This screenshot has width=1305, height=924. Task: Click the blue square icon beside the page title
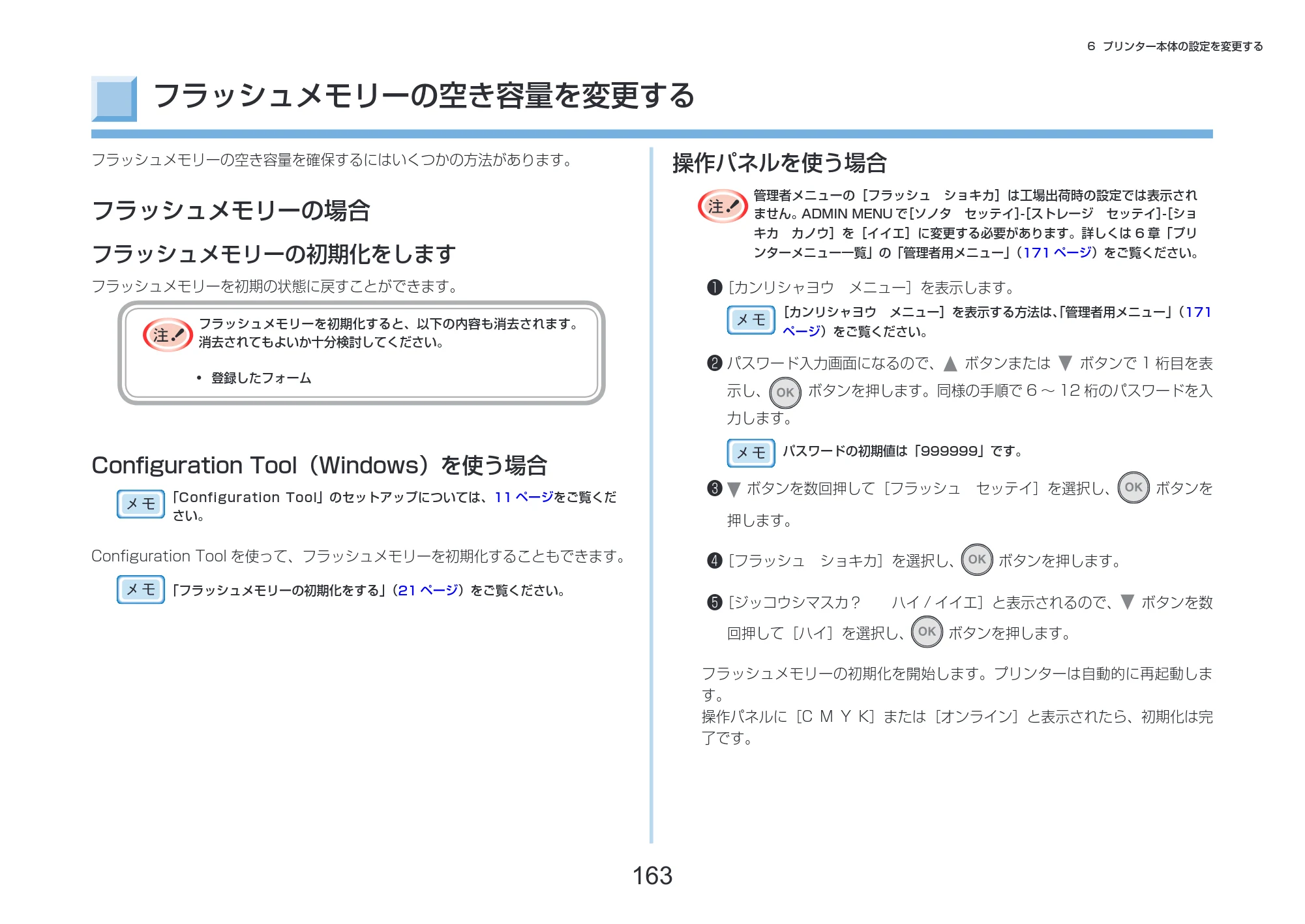(x=114, y=99)
